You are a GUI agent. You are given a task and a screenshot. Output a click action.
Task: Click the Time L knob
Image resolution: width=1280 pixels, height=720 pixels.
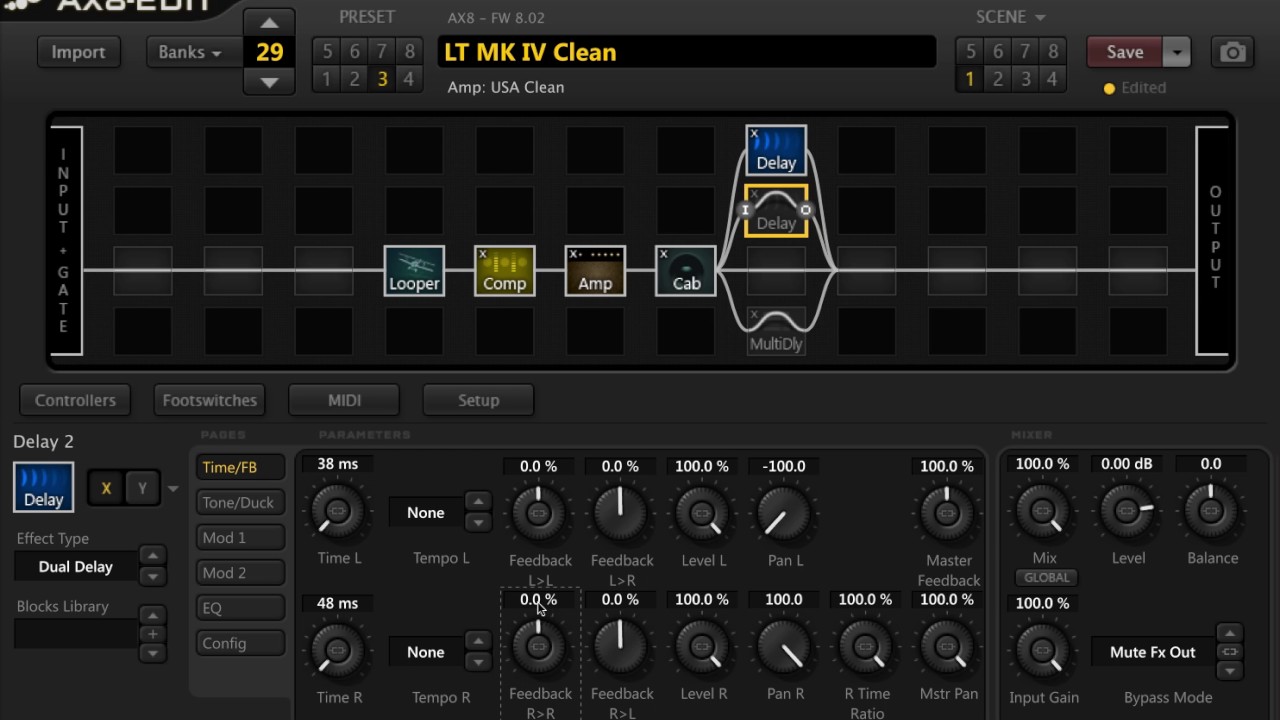tap(338, 510)
